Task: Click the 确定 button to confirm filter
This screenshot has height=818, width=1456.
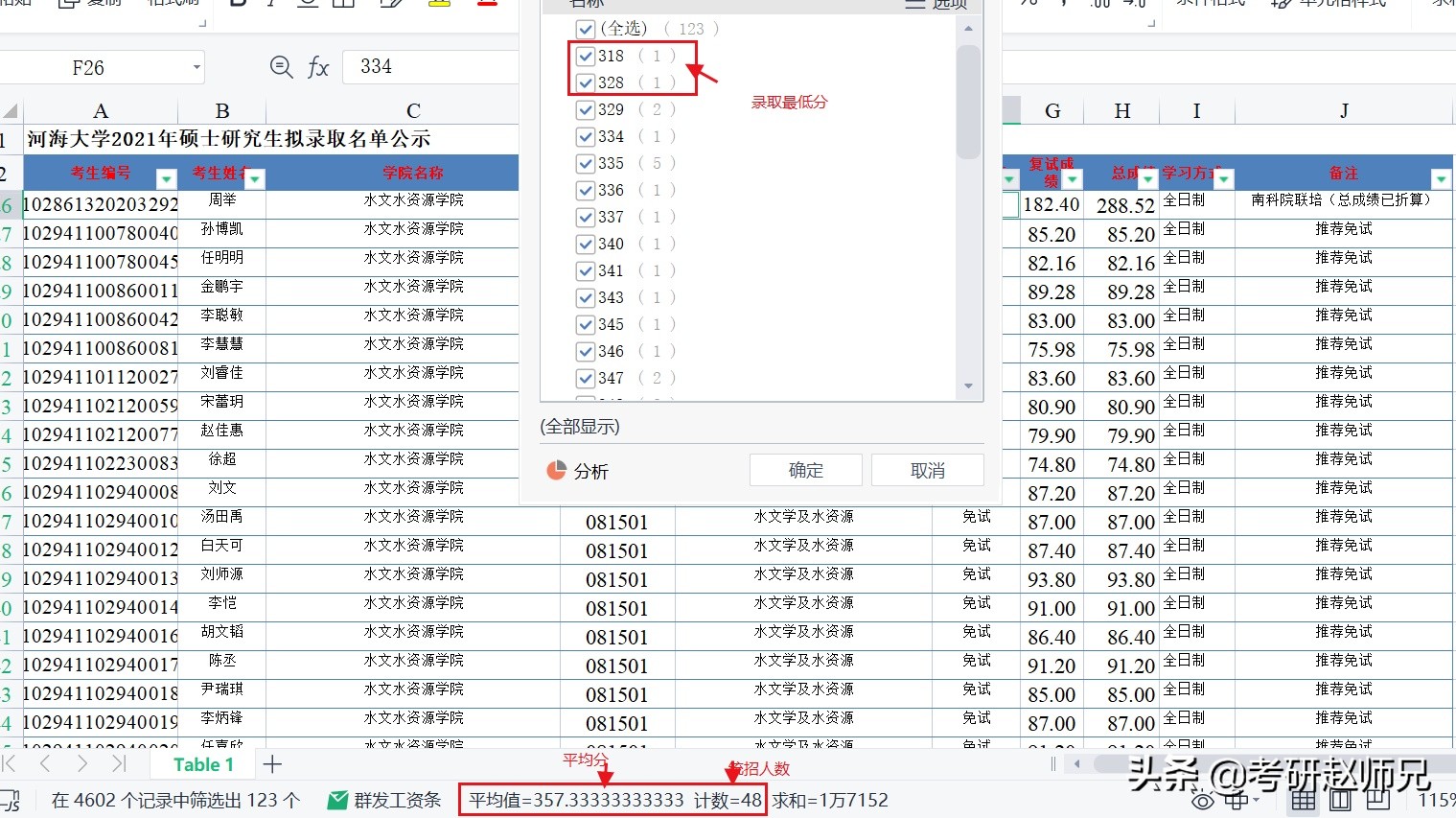Action: click(x=805, y=469)
